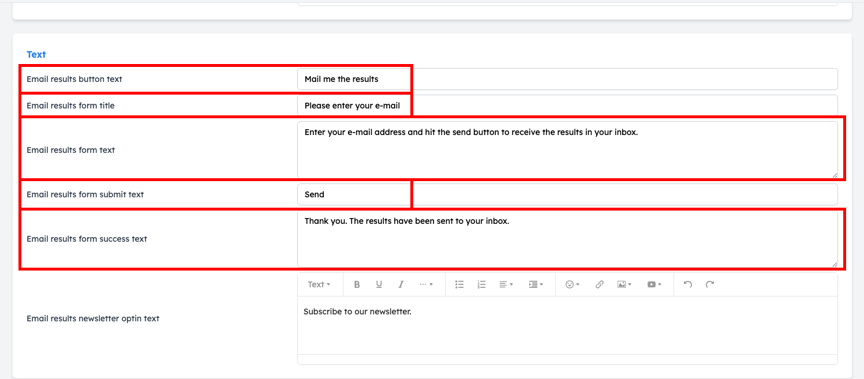This screenshot has height=379, width=864.
Task: Click the 'Please enter your e-mail' field
Action: (568, 105)
